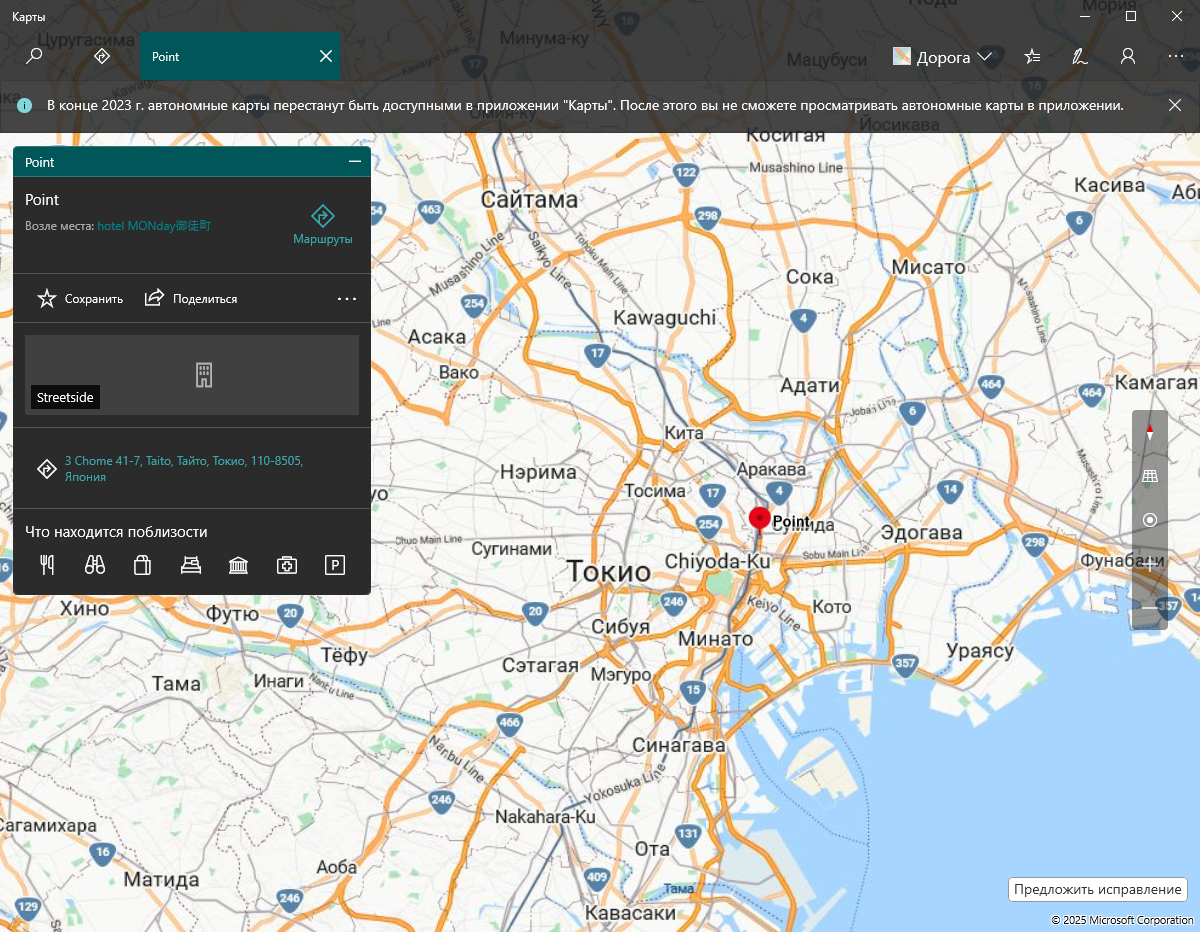The width and height of the screenshot is (1200, 932).
Task: Expand the Дорога map view dropdown
Action: coord(943,57)
